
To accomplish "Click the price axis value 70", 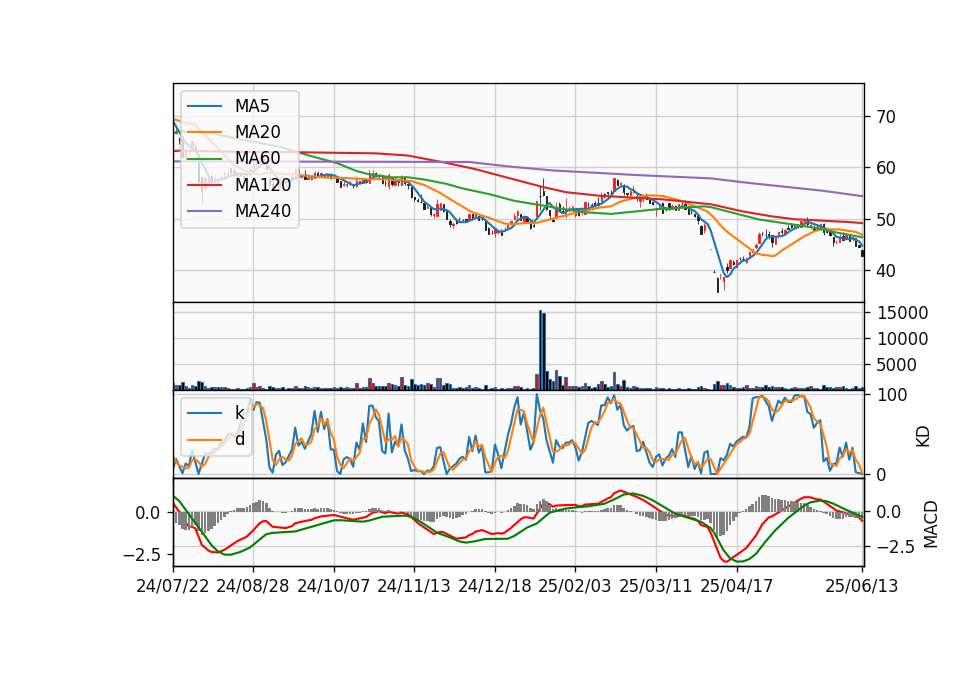I will [886, 117].
